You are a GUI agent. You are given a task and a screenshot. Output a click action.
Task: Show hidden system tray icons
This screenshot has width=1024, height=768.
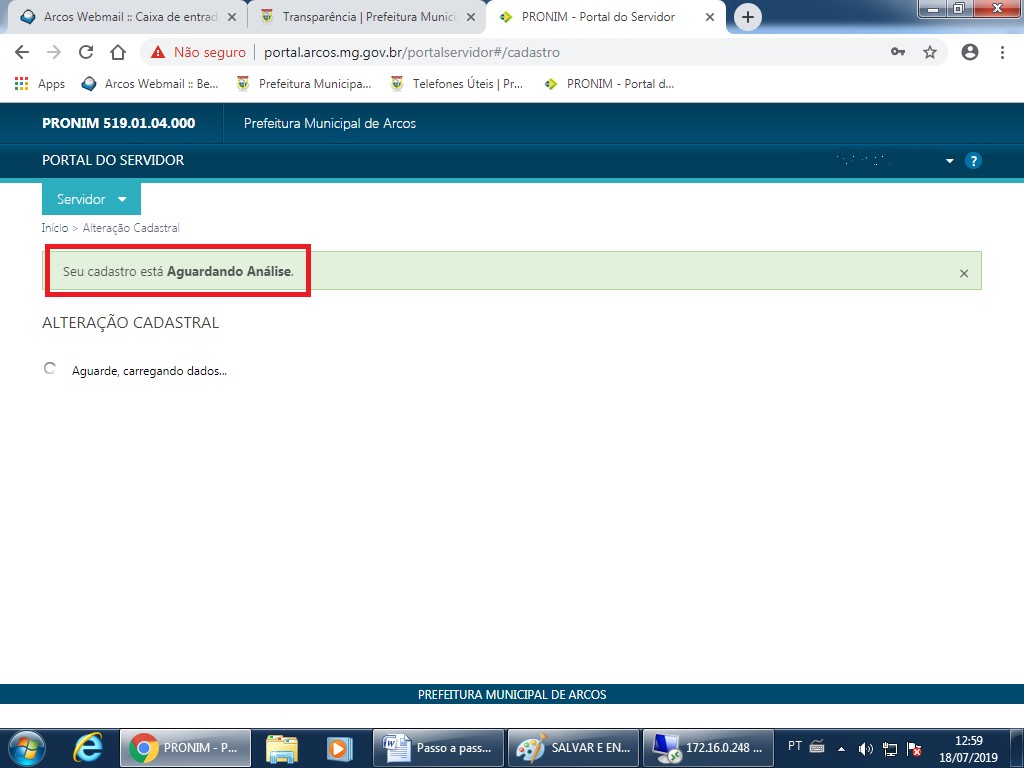841,747
